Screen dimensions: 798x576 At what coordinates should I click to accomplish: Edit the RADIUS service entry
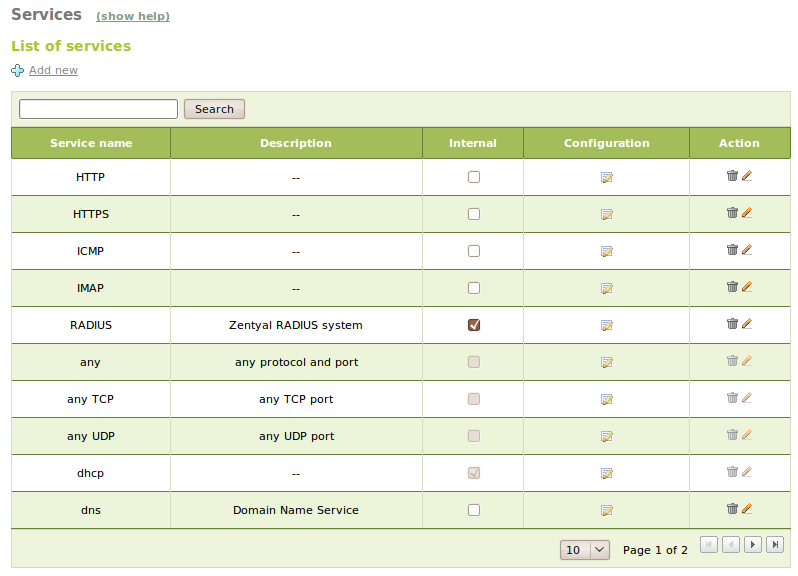pos(747,324)
